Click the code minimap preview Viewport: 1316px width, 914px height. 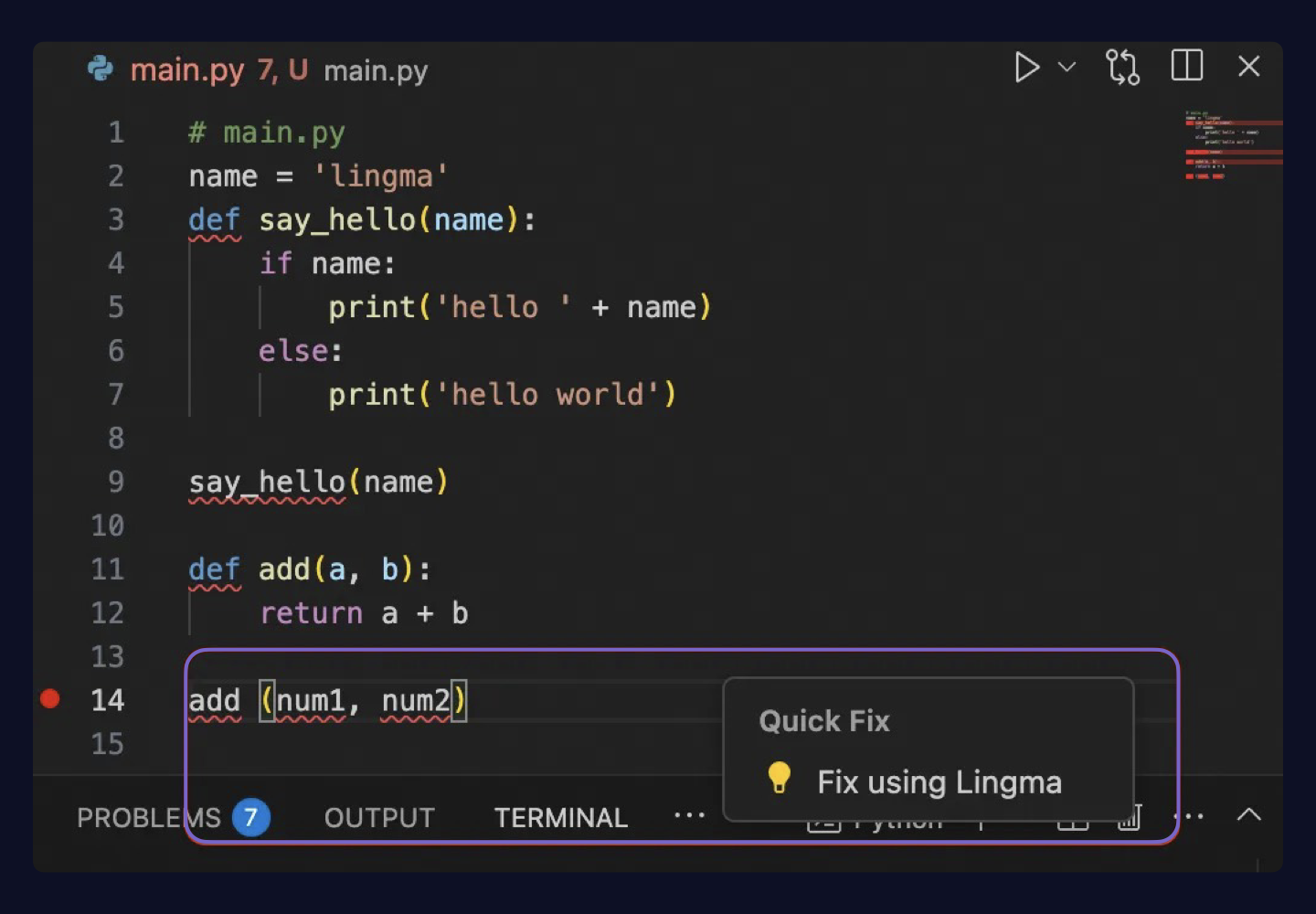click(x=1233, y=144)
